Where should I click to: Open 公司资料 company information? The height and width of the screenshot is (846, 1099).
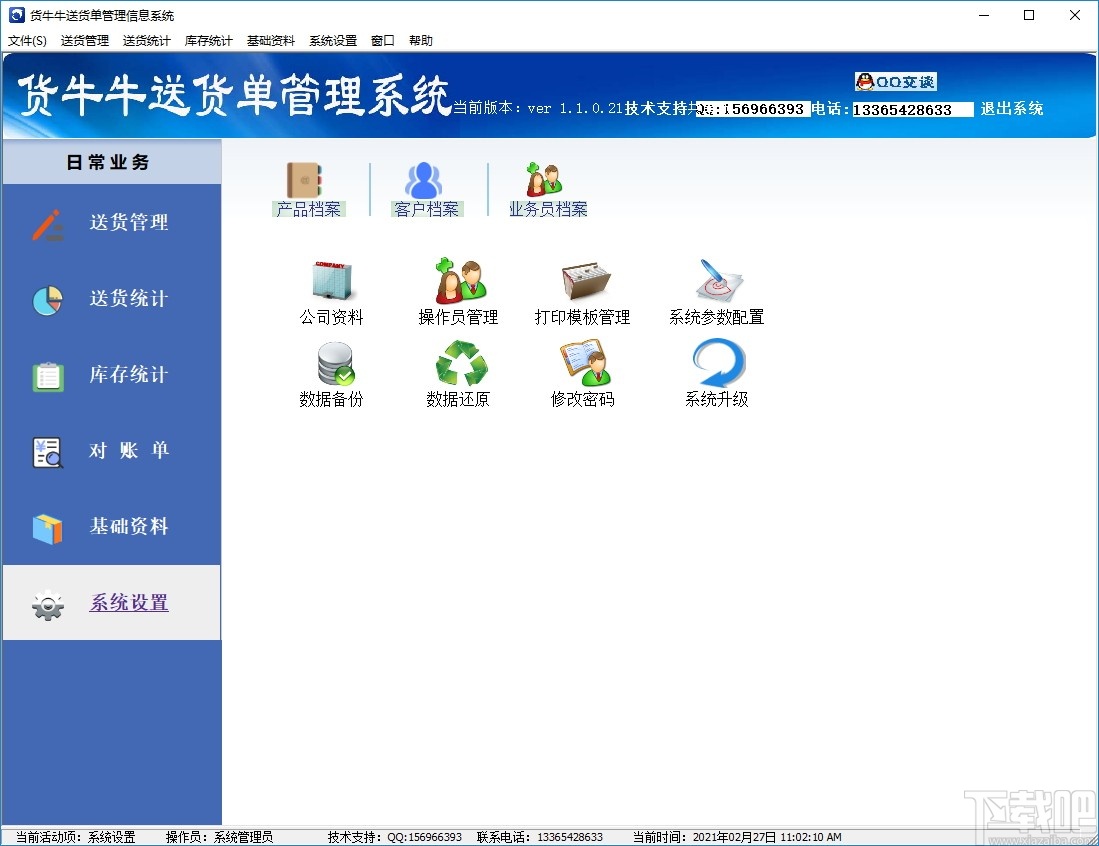pyautogui.click(x=331, y=290)
